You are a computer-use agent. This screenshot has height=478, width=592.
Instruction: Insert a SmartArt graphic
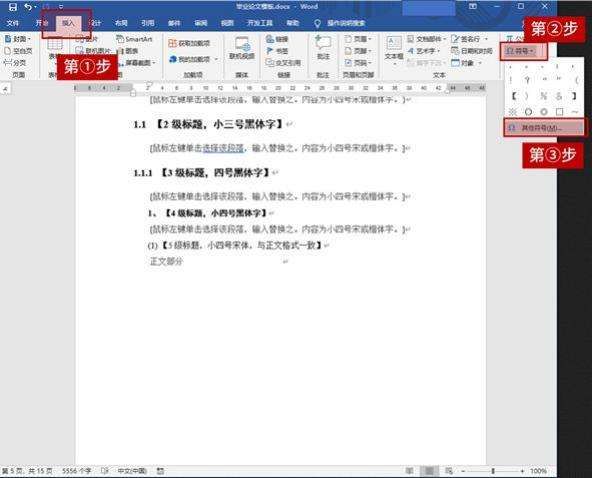click(134, 39)
